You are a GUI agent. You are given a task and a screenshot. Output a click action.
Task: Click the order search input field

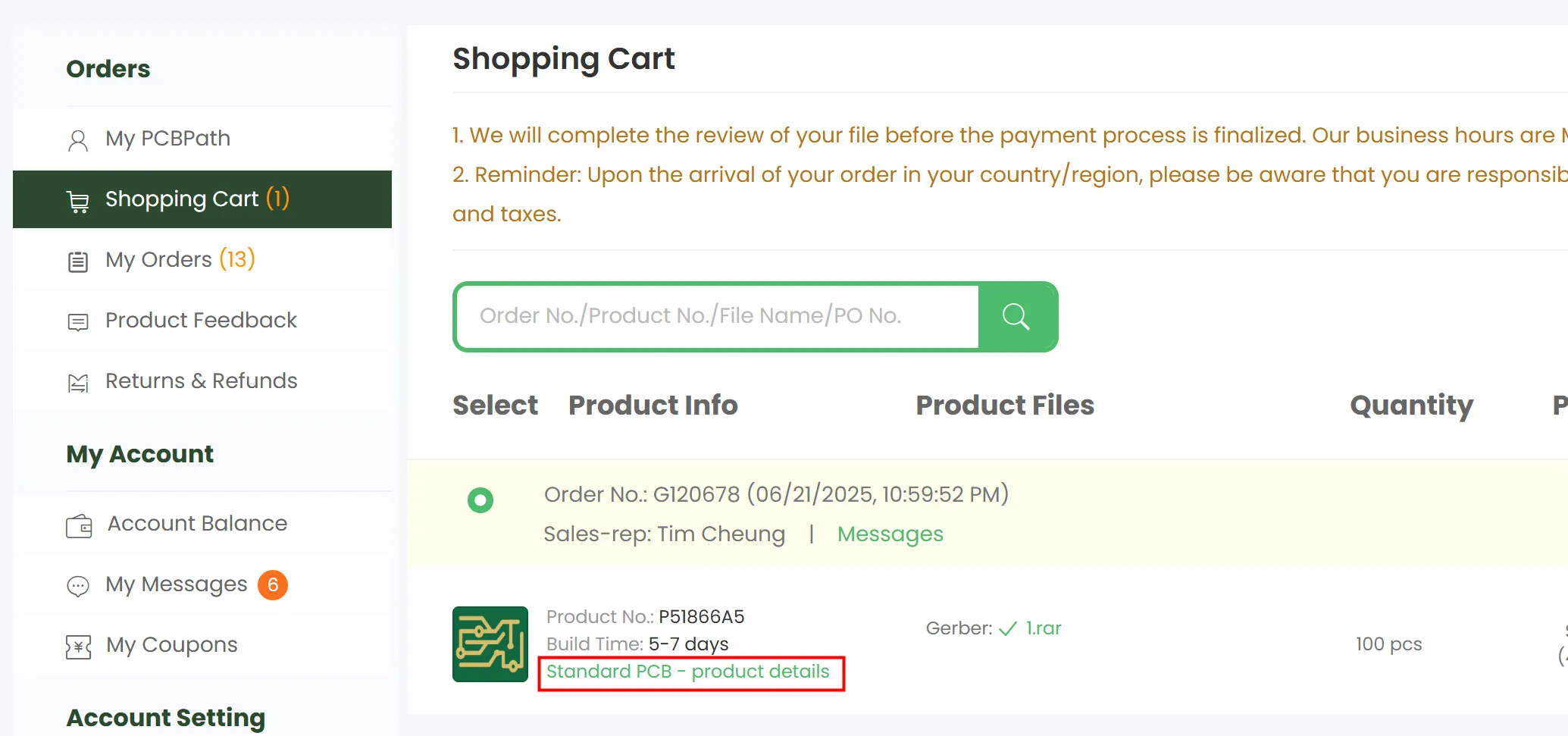click(x=717, y=316)
